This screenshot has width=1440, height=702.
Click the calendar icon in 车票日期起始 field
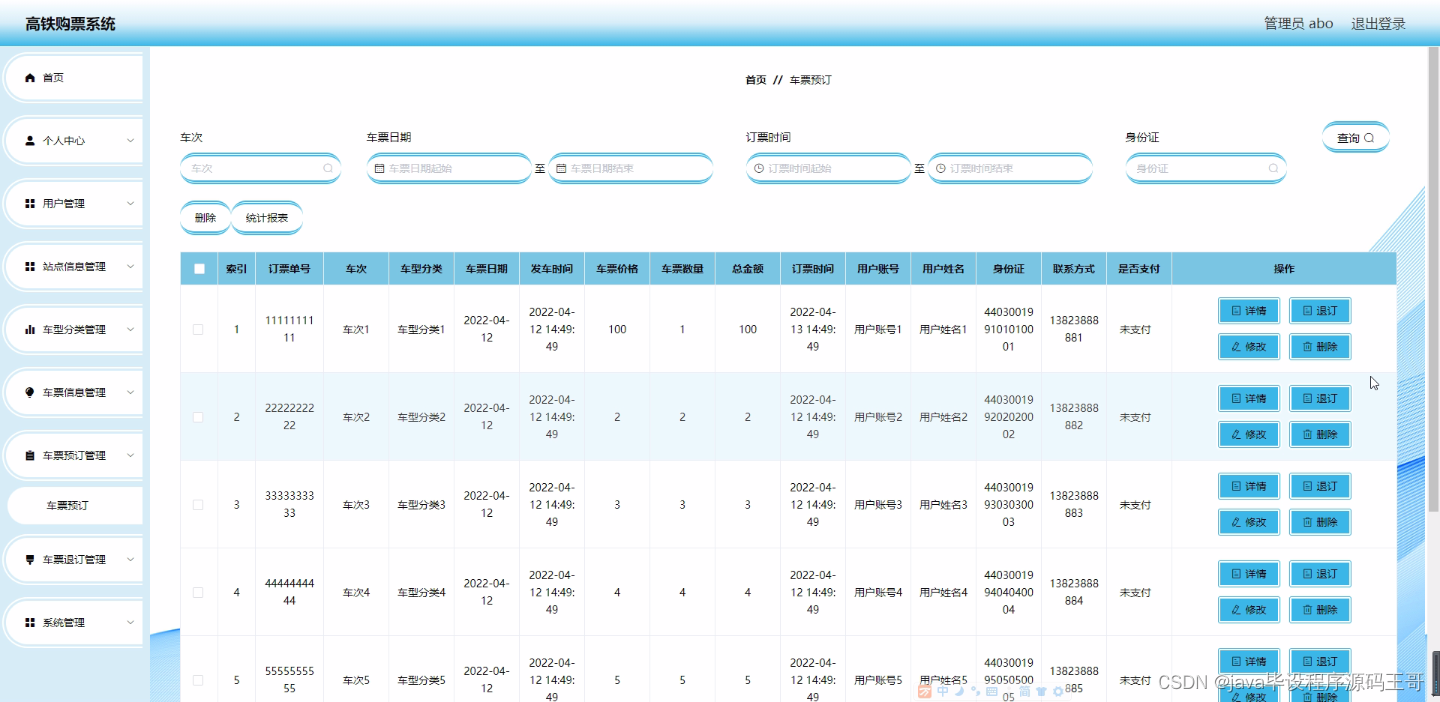[x=380, y=167]
